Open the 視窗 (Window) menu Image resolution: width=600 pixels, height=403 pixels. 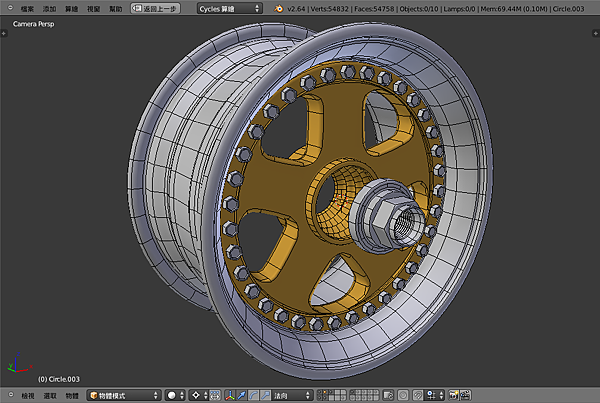point(93,8)
